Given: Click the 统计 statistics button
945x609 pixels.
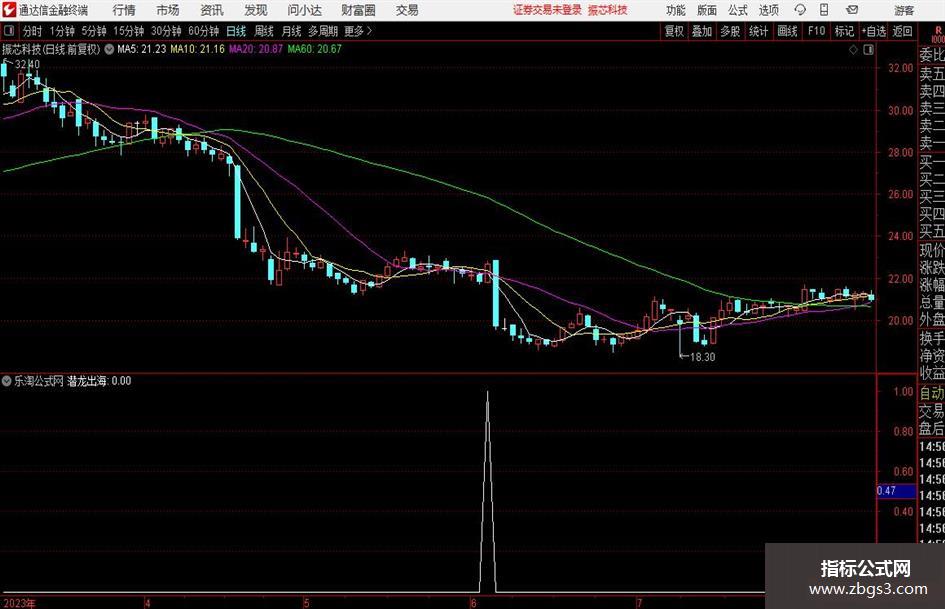Looking at the screenshot, I should click(758, 31).
